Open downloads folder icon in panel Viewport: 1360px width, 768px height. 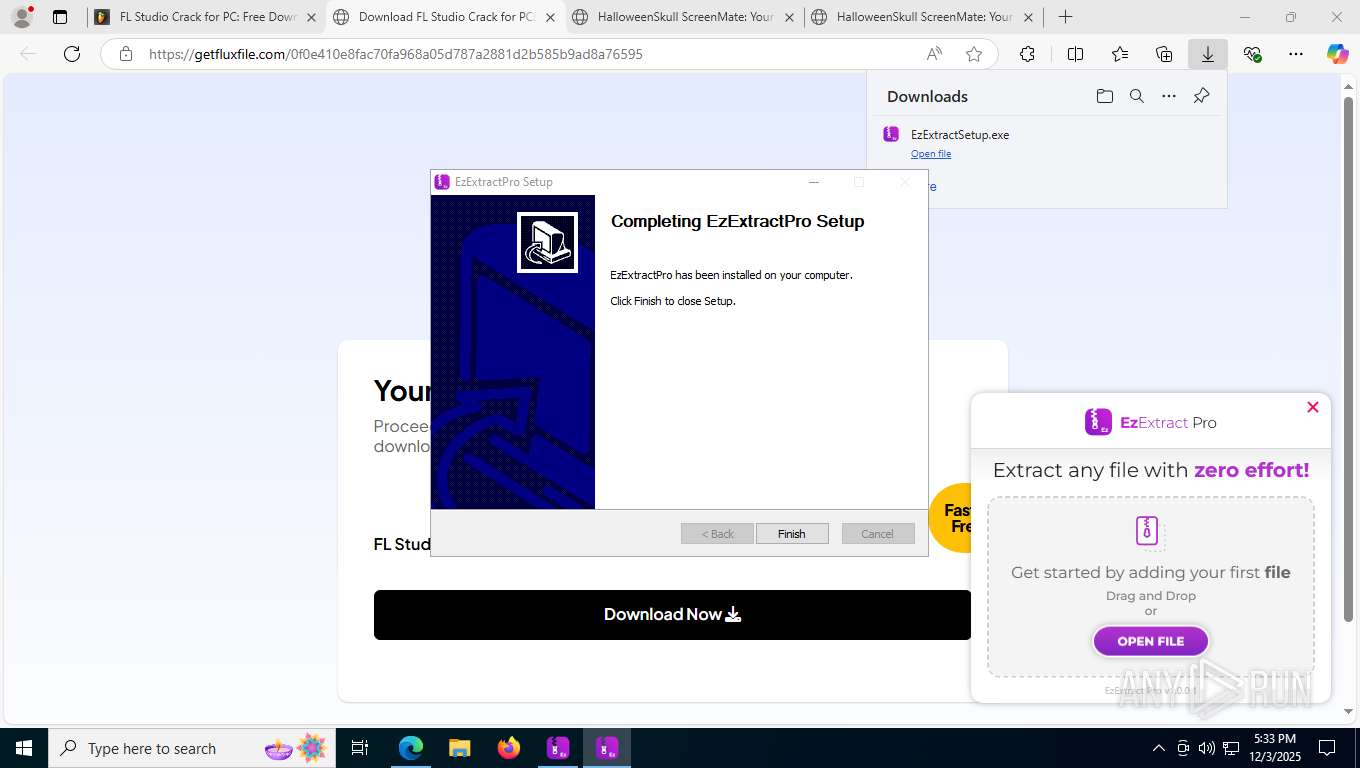pyautogui.click(x=1104, y=96)
